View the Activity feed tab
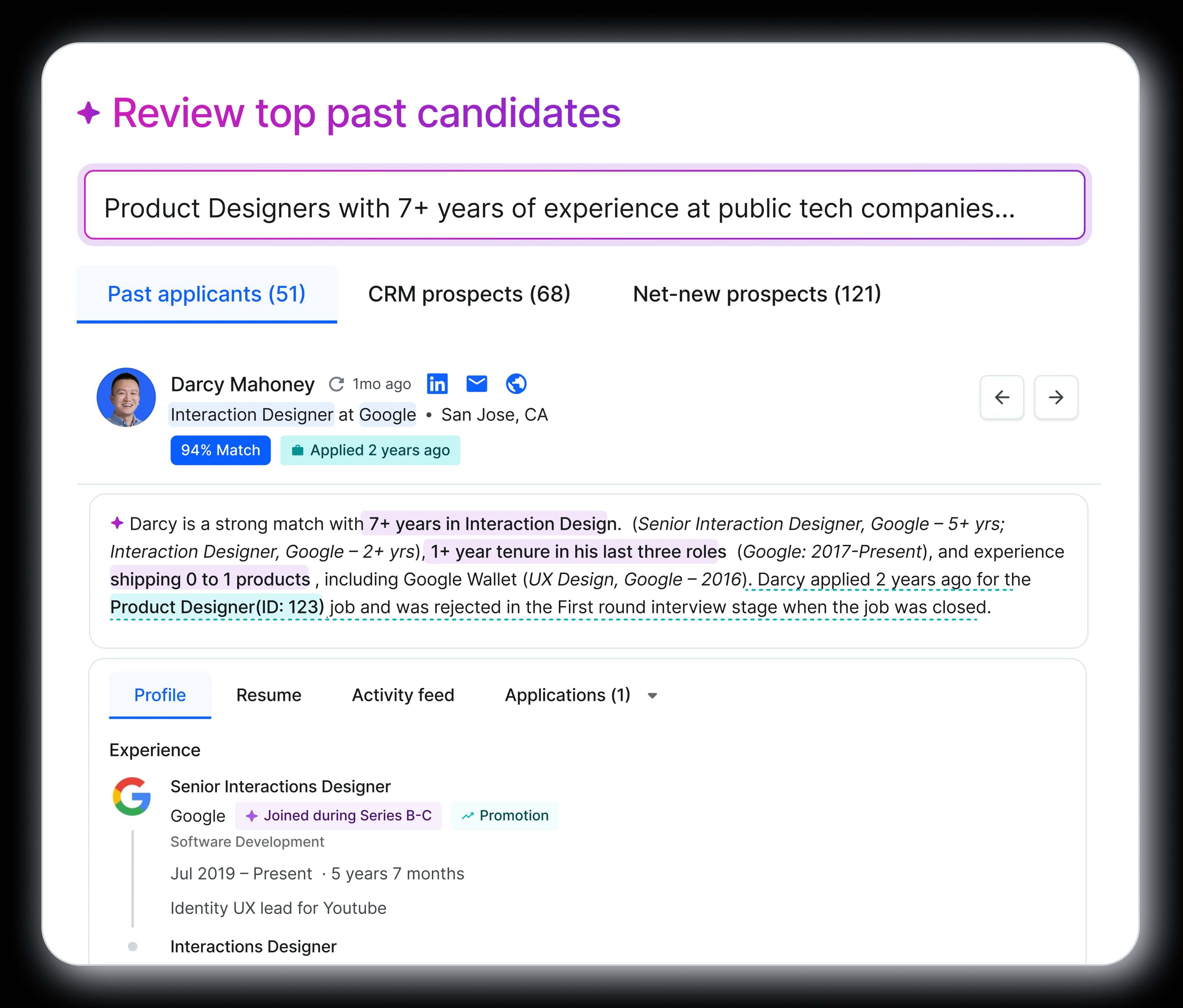Viewport: 1183px width, 1008px height. tap(403, 695)
